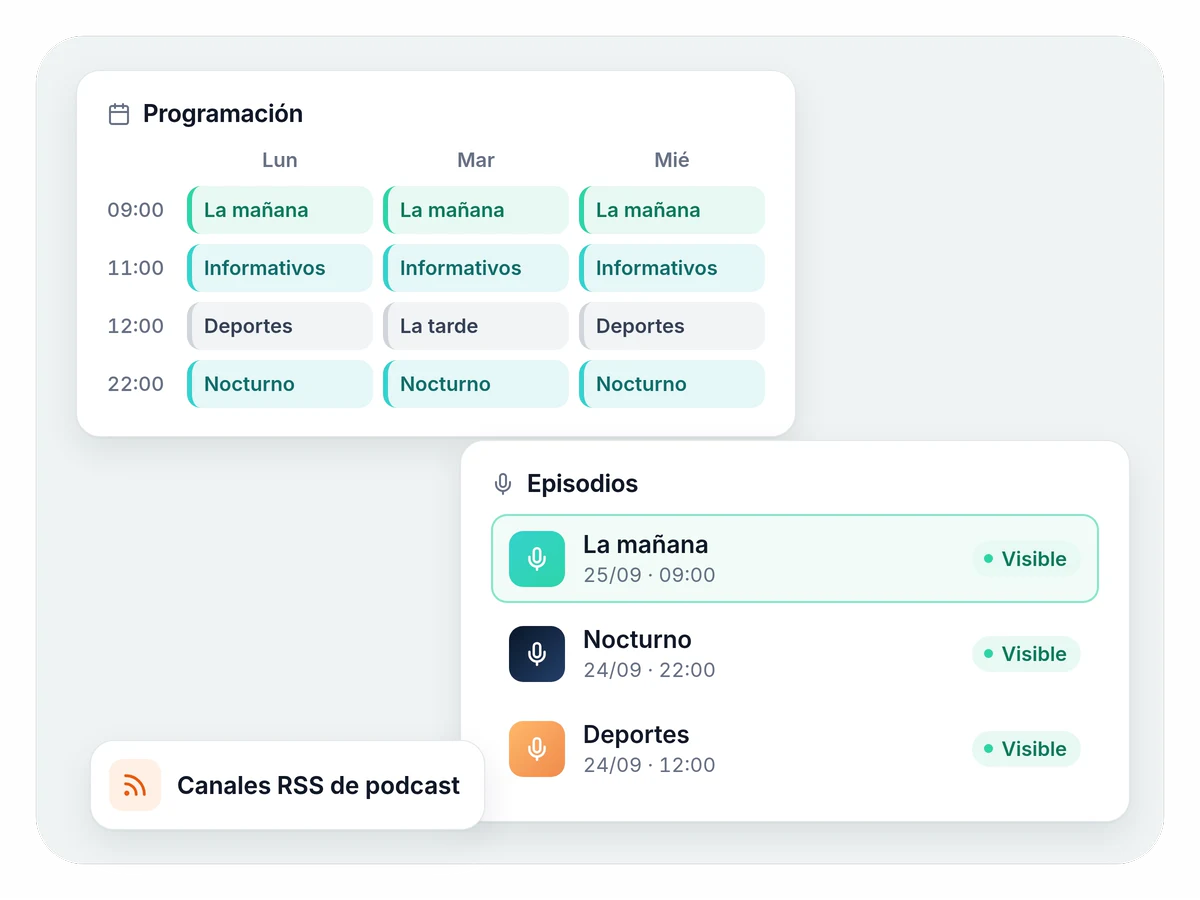Viewport: 1200px width, 900px height.
Task: Select the Mié column header
Action: [672, 160]
